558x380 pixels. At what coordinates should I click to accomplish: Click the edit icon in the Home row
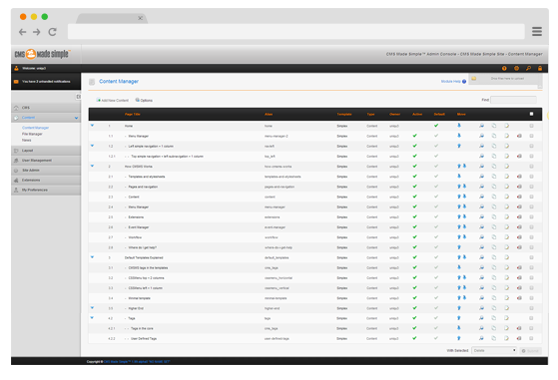click(506, 126)
